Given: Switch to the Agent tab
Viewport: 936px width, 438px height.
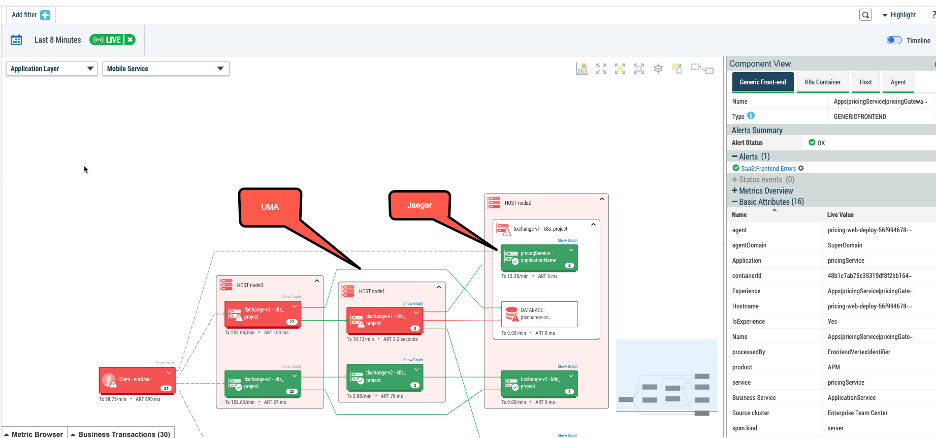Looking at the screenshot, I should 898,82.
